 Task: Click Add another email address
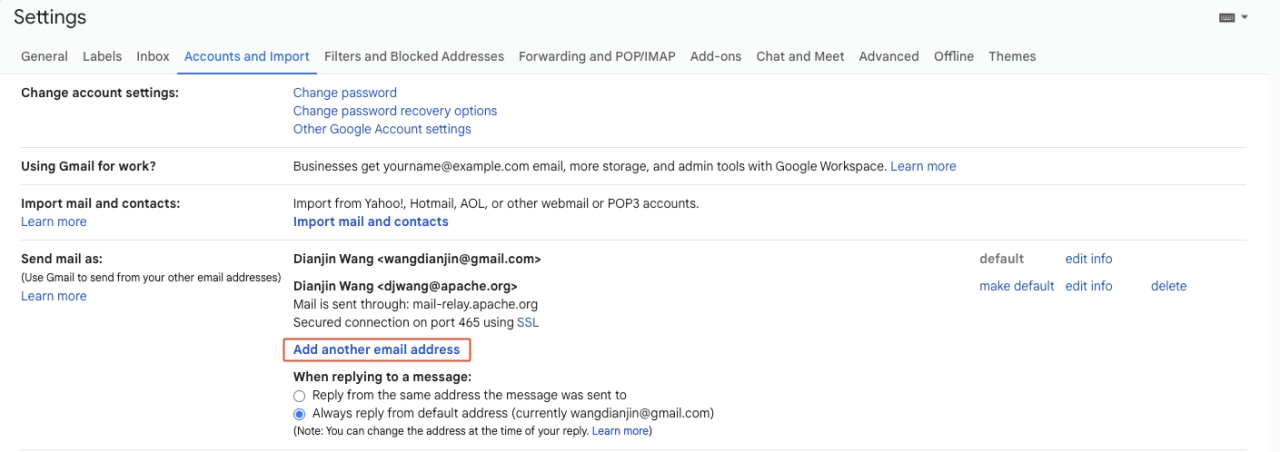(x=377, y=350)
